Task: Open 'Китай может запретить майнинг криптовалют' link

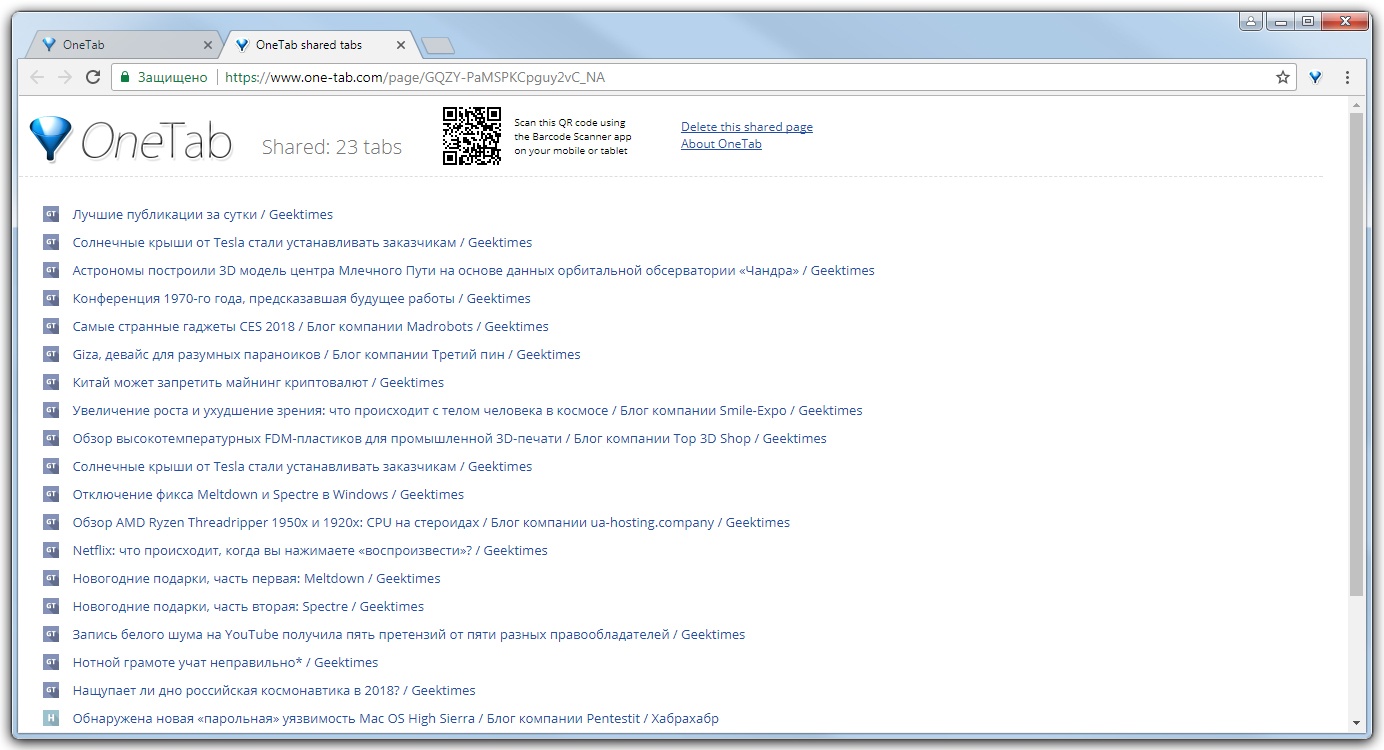Action: (258, 382)
